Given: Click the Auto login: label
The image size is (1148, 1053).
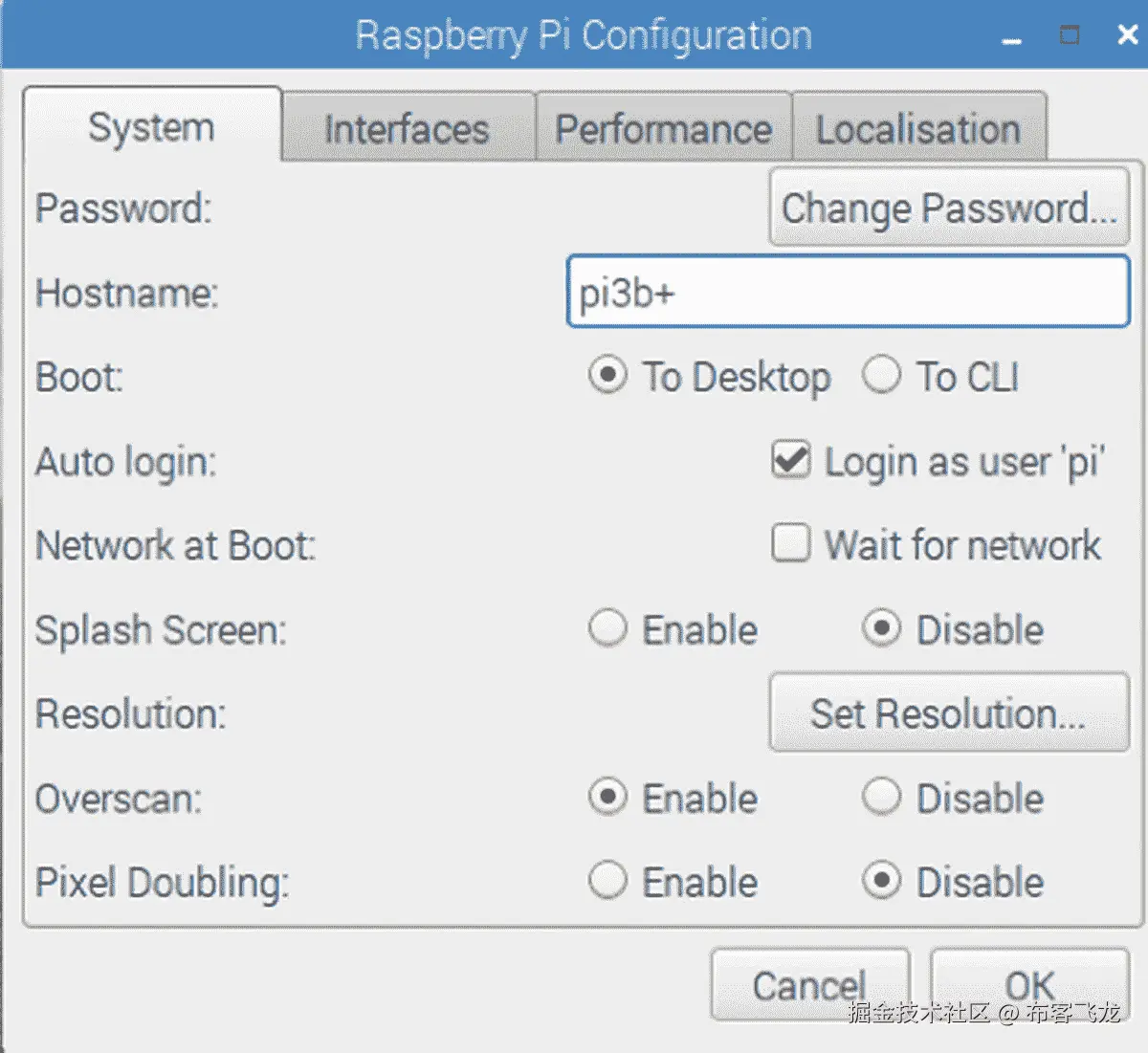Looking at the screenshot, I should coord(126,461).
